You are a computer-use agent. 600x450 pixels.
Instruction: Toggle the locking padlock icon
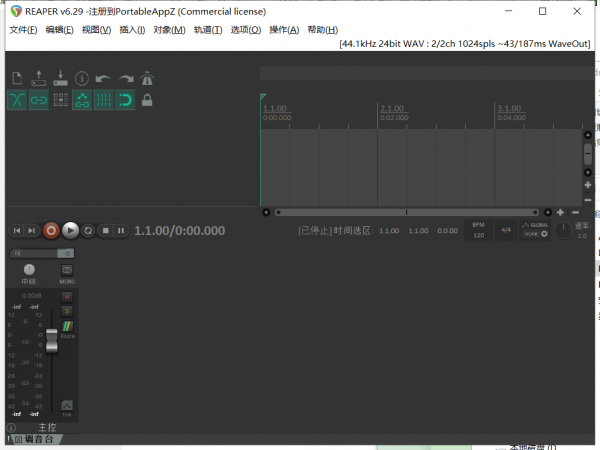pos(147,100)
